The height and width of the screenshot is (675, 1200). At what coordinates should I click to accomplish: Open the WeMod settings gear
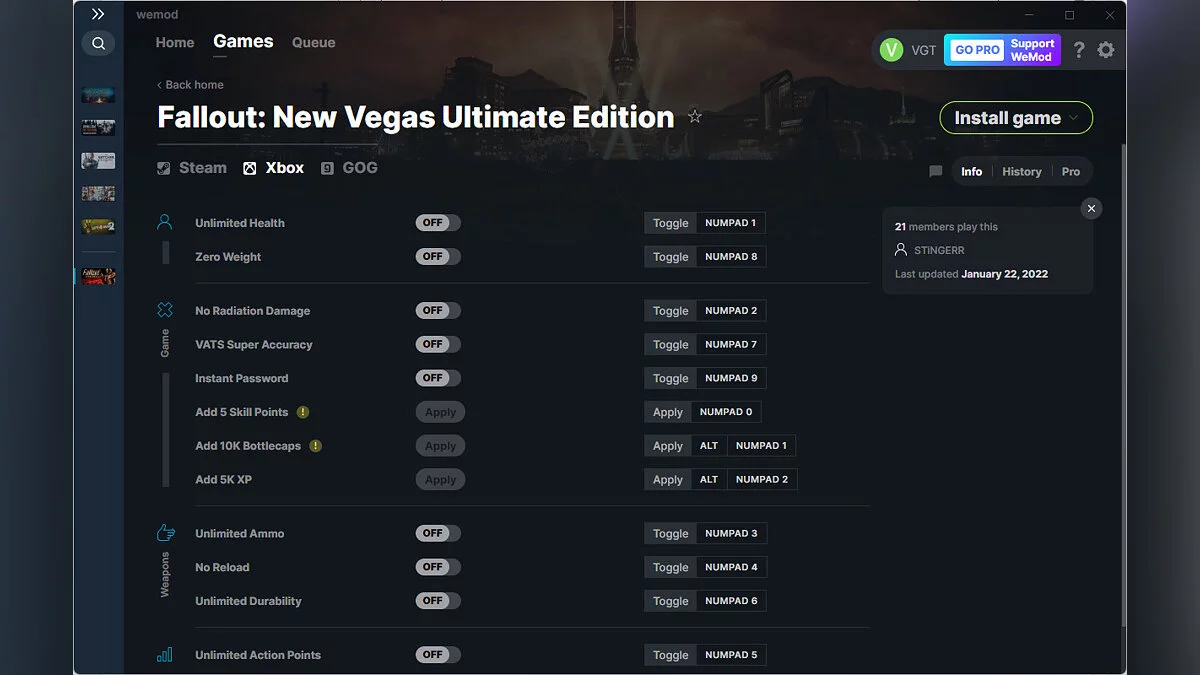[1106, 49]
